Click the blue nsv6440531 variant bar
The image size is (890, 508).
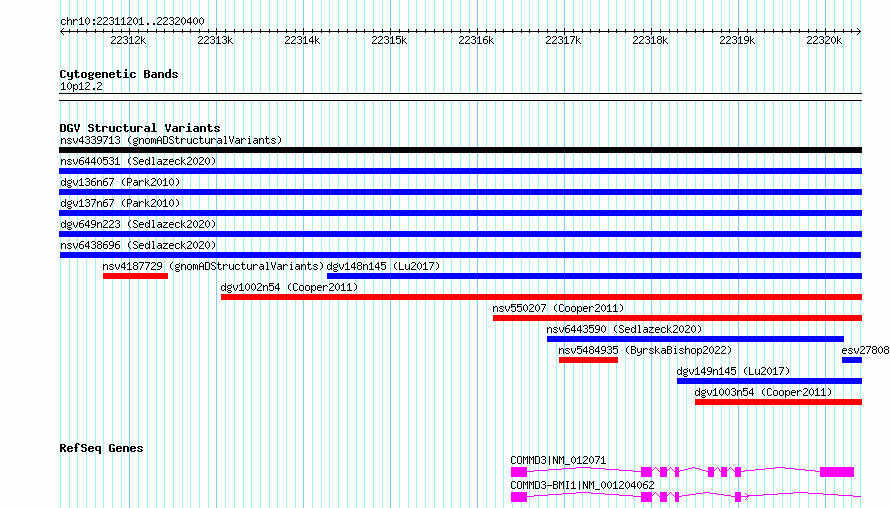point(460,171)
